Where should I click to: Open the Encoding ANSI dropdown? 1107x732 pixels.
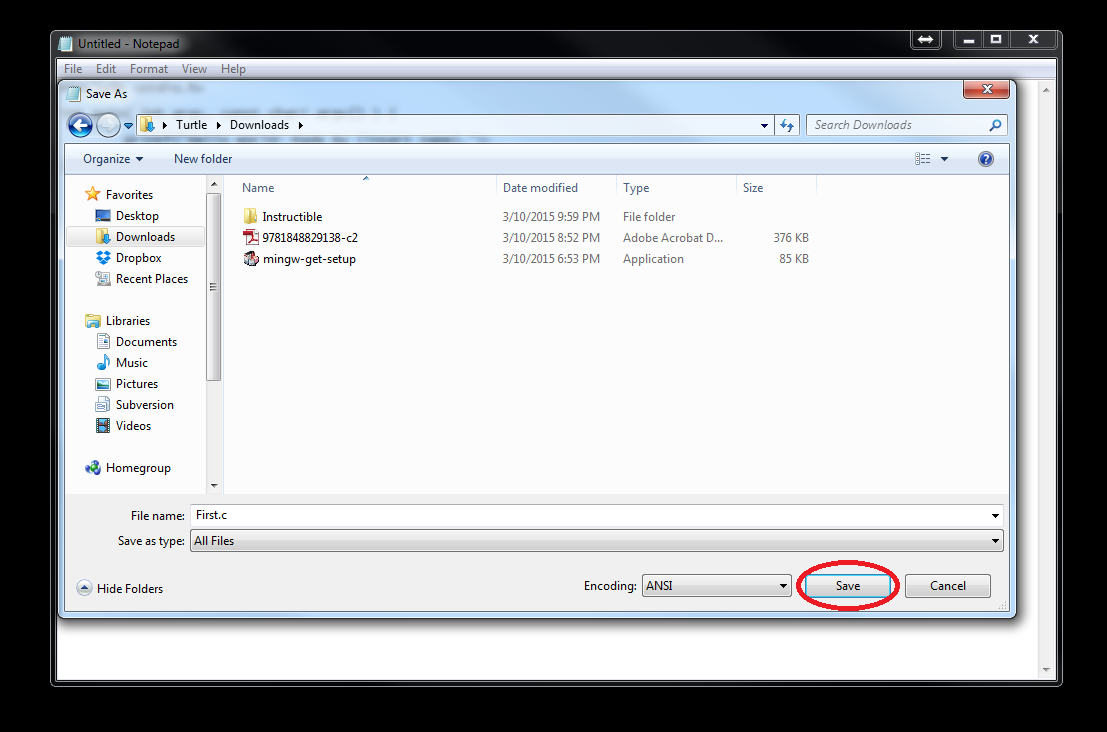[x=716, y=585]
